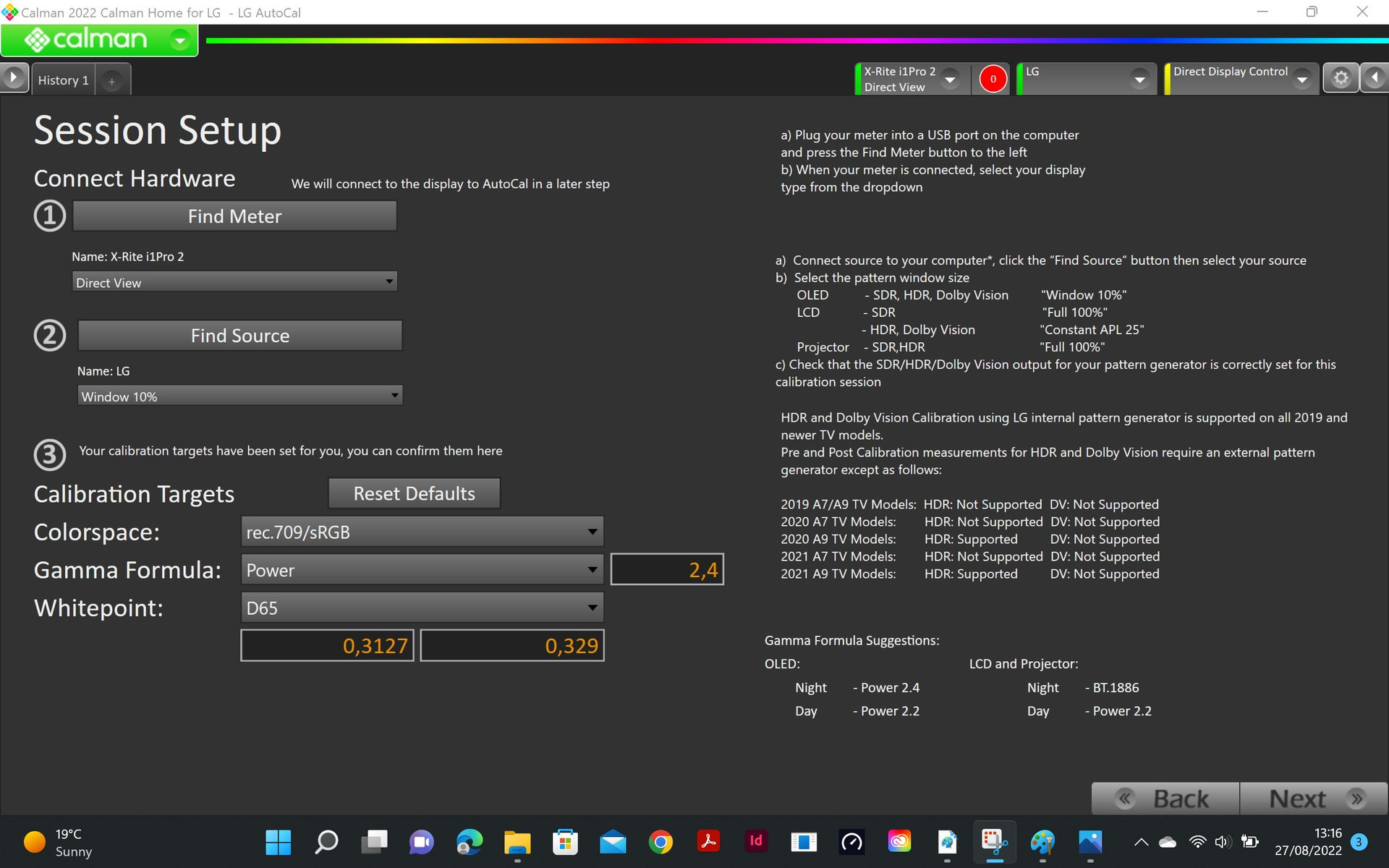Screen dimensions: 1389x868
Task: Switch to the History 1 tab
Action: pyautogui.click(x=63, y=80)
